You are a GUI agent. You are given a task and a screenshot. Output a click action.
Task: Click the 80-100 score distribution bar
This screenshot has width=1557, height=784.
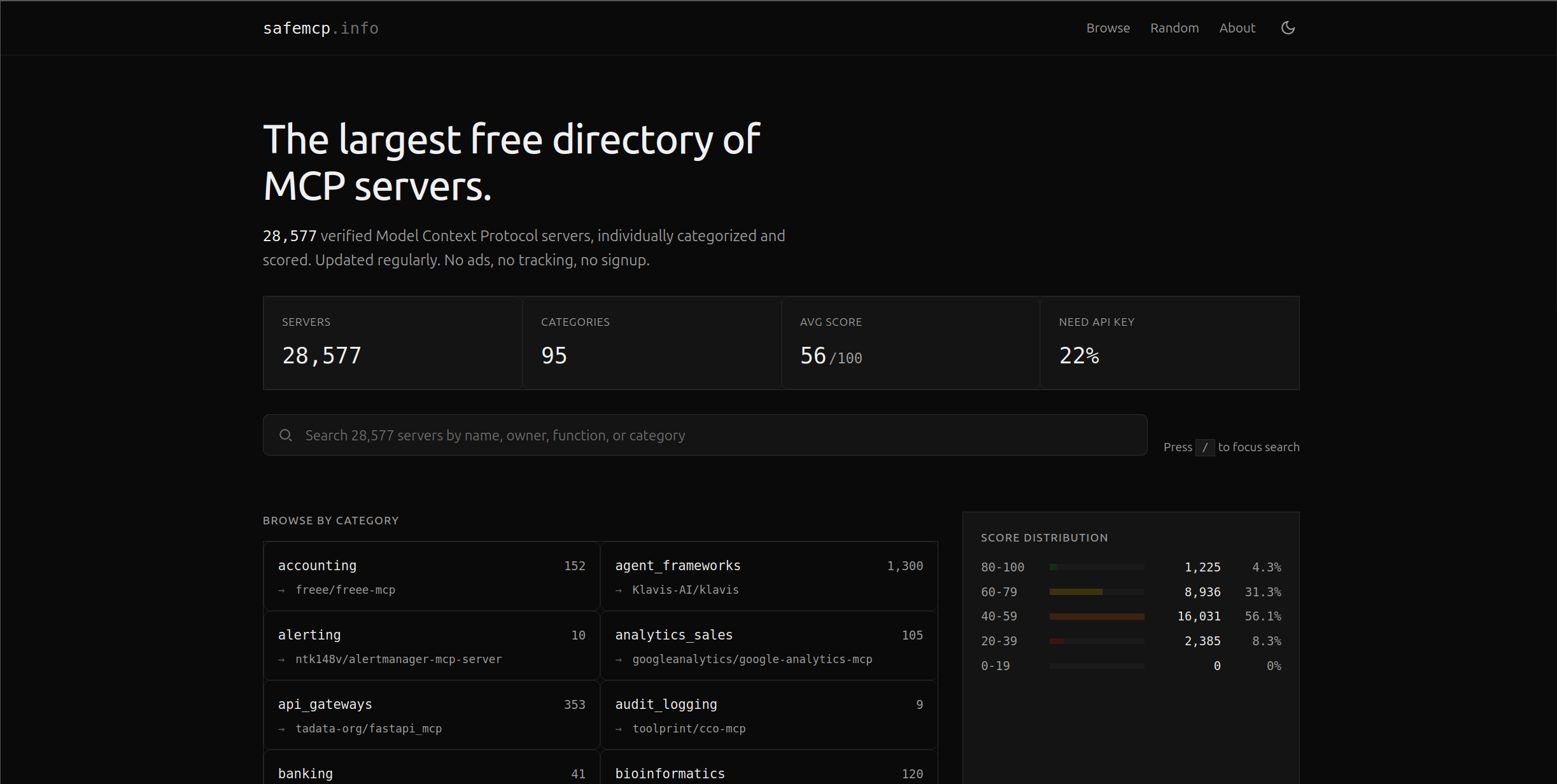1097,567
